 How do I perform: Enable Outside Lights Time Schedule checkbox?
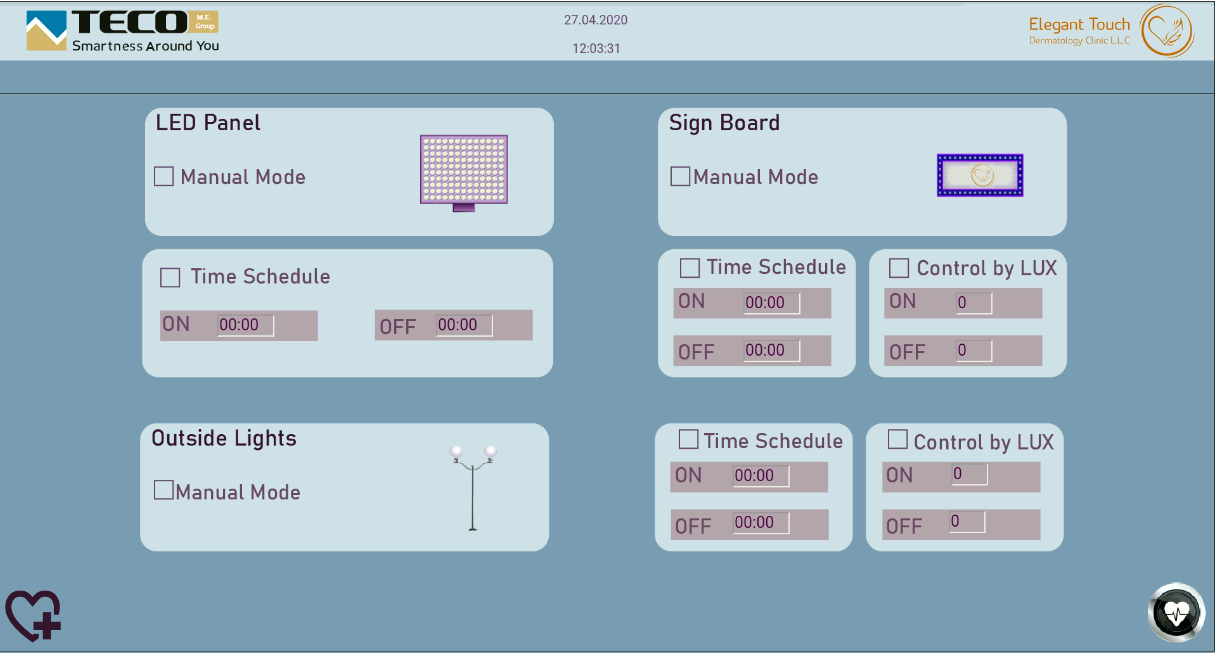pyautogui.click(x=688, y=440)
